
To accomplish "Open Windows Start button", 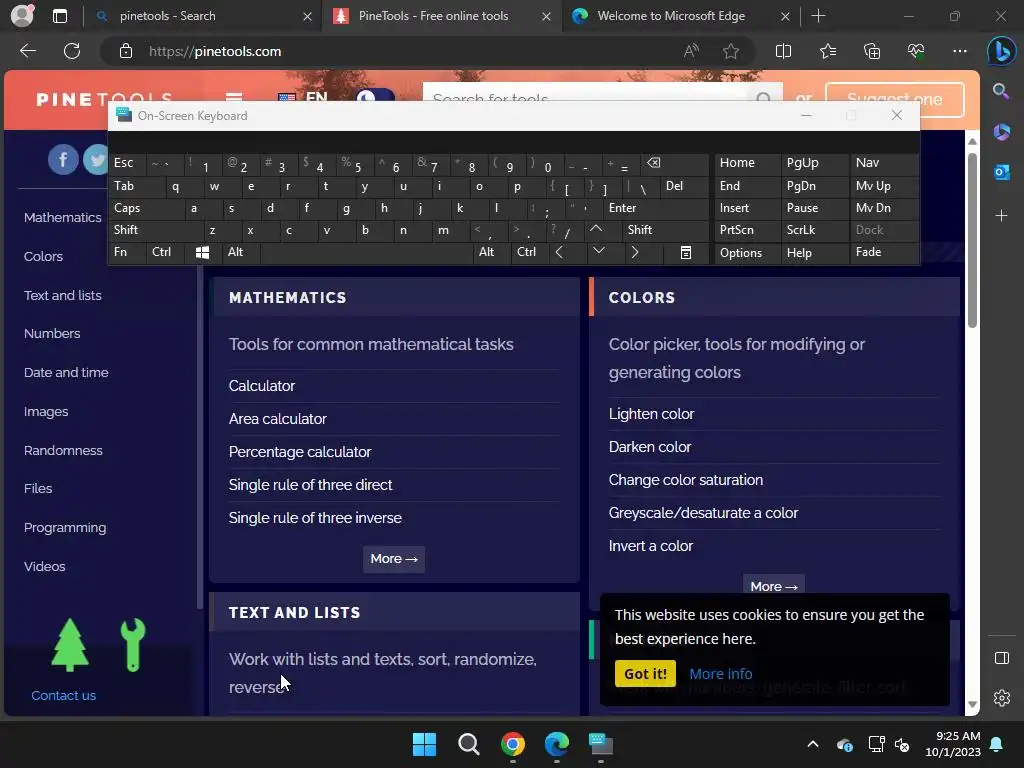I will tap(424, 744).
